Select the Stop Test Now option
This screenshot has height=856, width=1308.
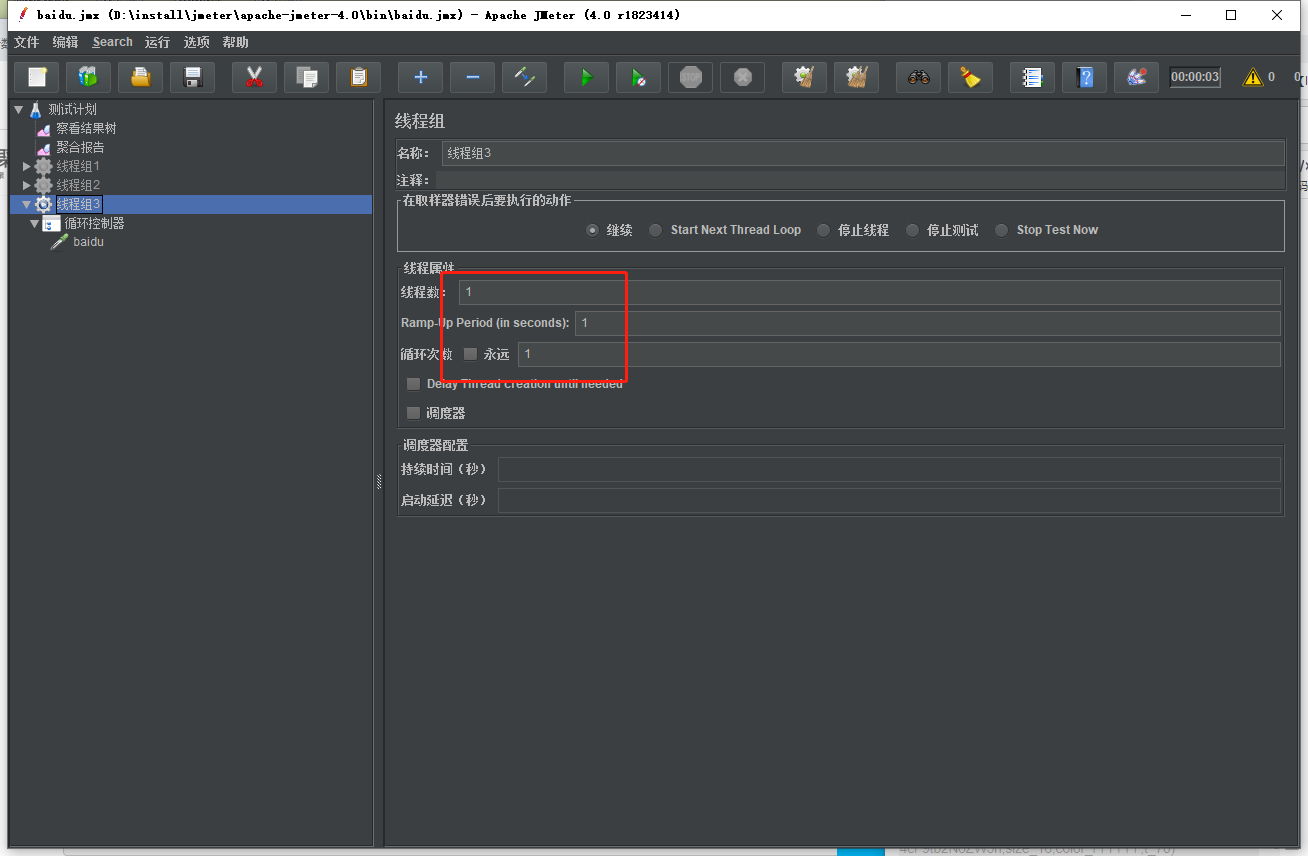coord(1001,230)
